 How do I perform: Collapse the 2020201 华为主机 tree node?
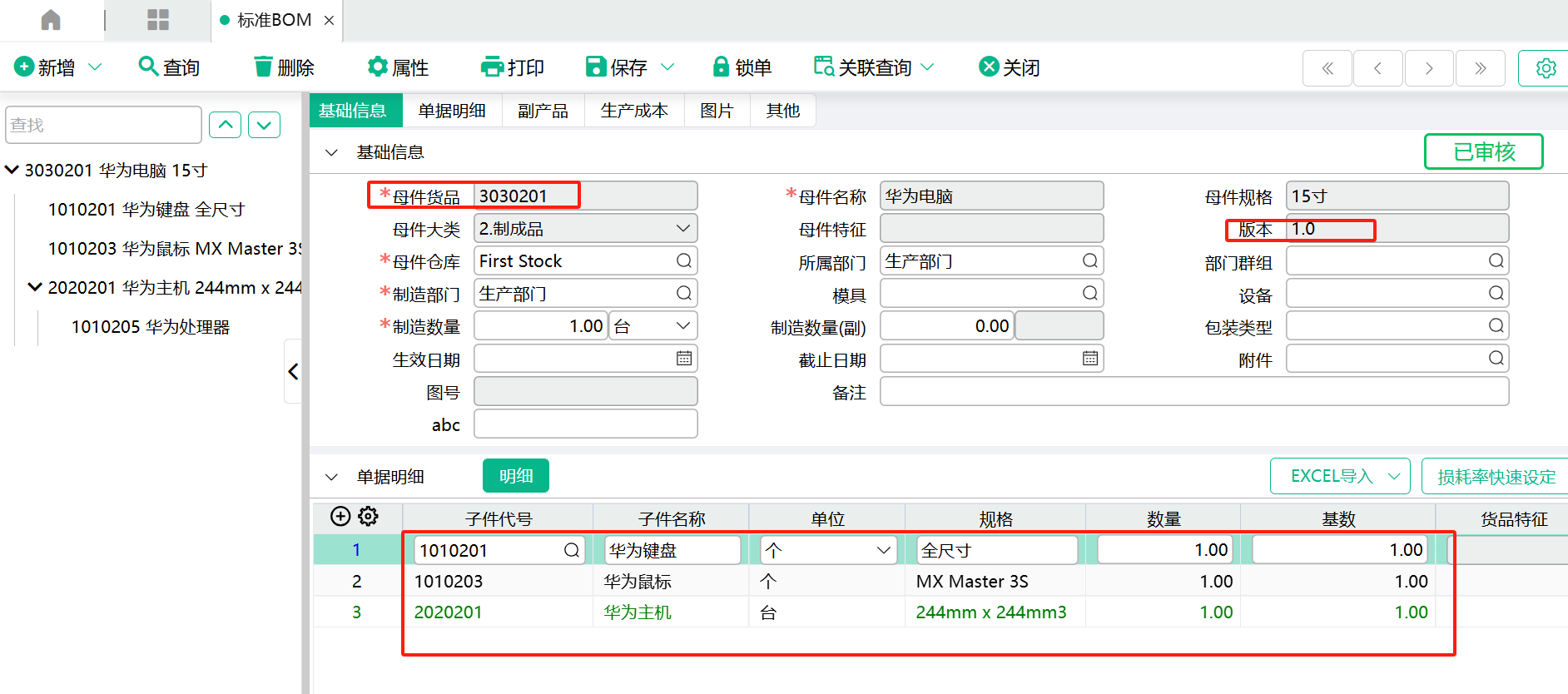(x=35, y=287)
